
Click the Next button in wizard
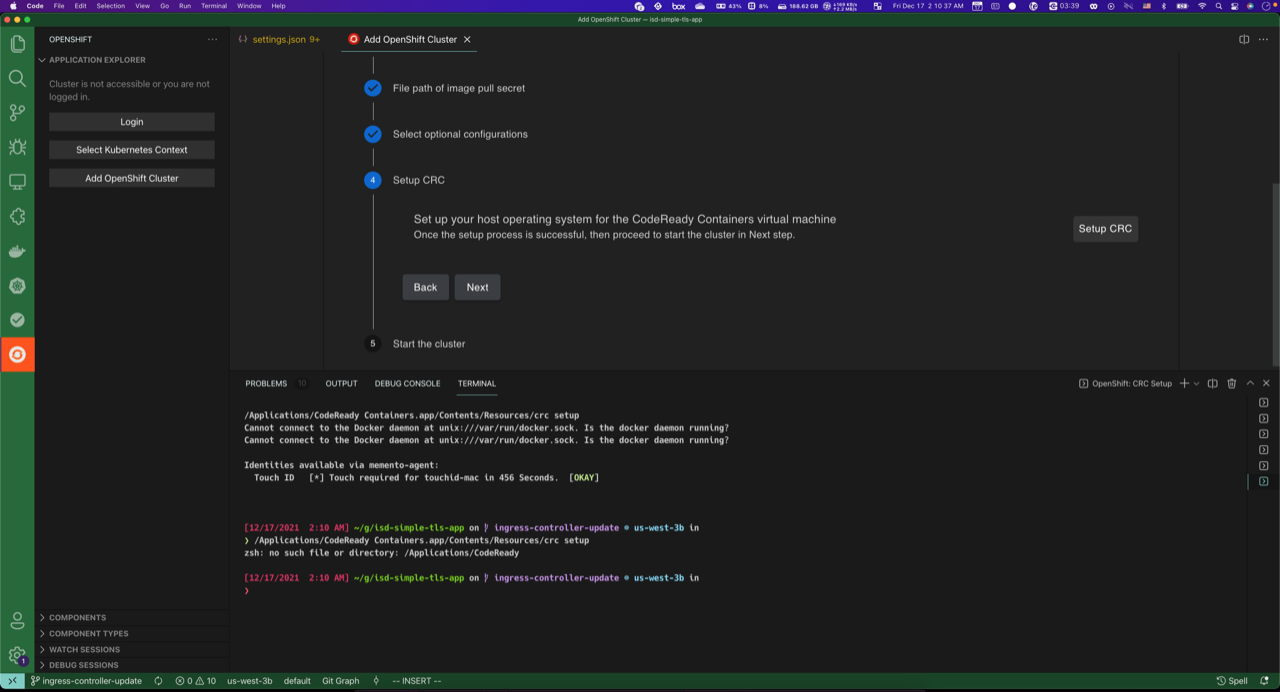coord(477,287)
